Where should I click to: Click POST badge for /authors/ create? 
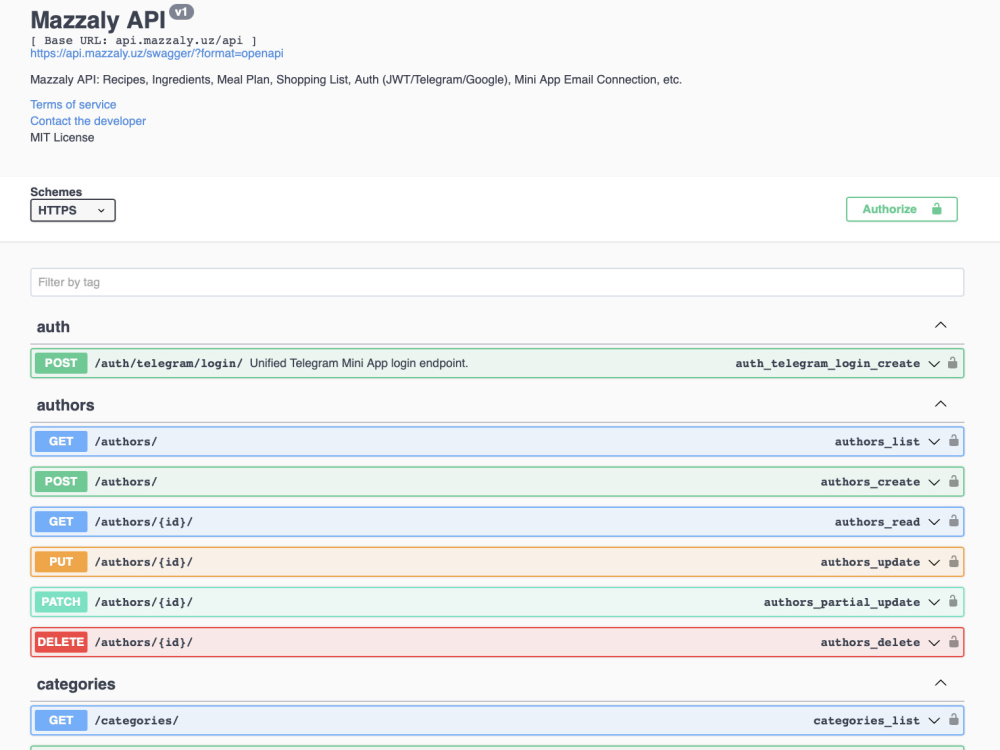(61, 482)
